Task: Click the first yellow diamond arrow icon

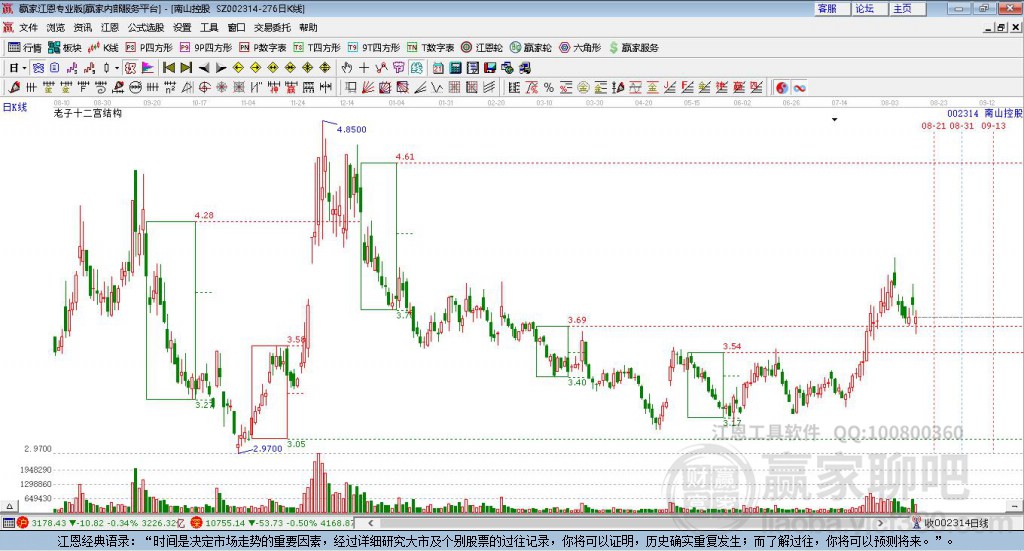Action: (x=238, y=68)
